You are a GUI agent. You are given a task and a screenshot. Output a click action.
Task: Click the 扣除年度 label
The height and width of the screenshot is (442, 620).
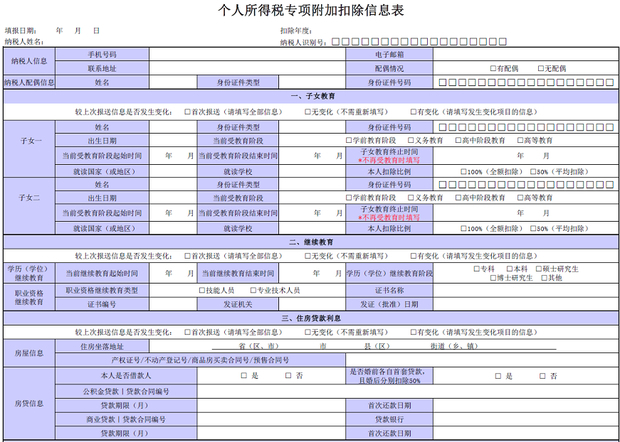(x=296, y=31)
